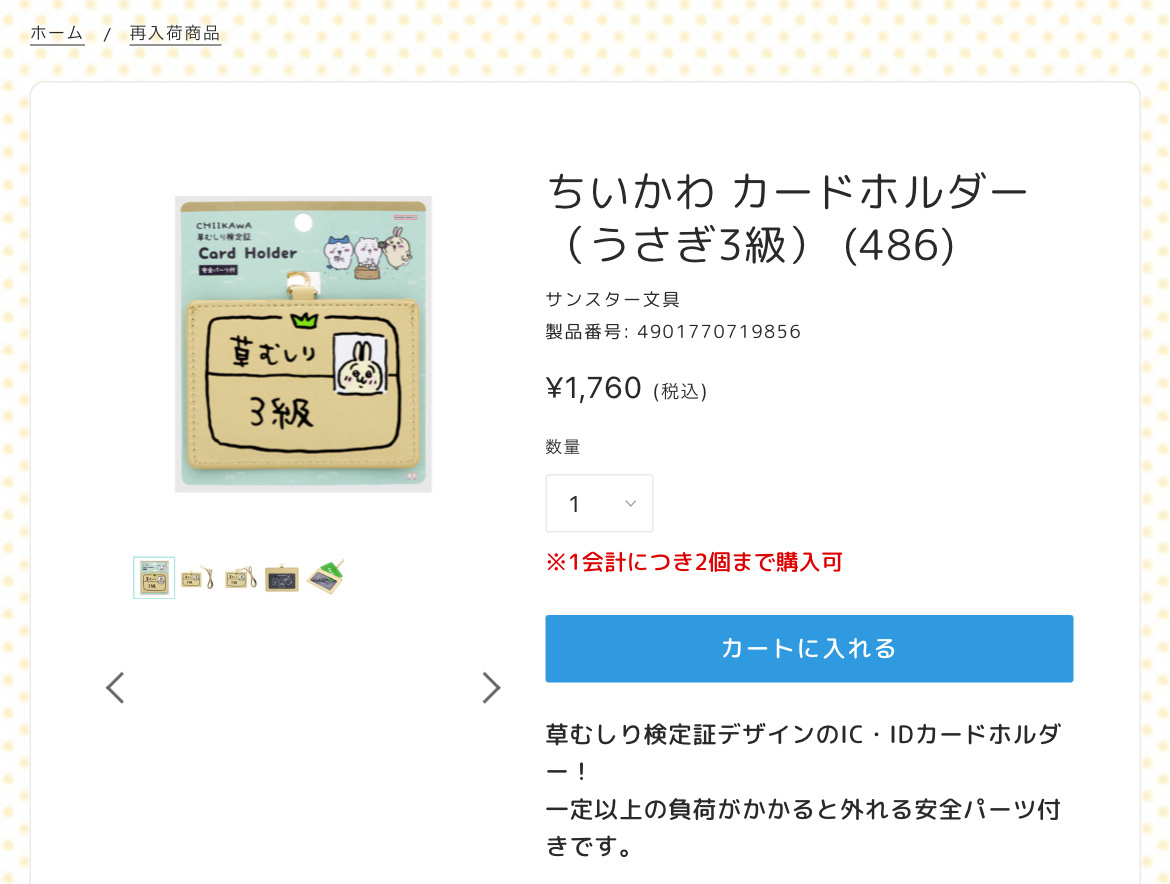Open the ホーム breadcrumb link
This screenshot has height=884, width=1170.
57,34
